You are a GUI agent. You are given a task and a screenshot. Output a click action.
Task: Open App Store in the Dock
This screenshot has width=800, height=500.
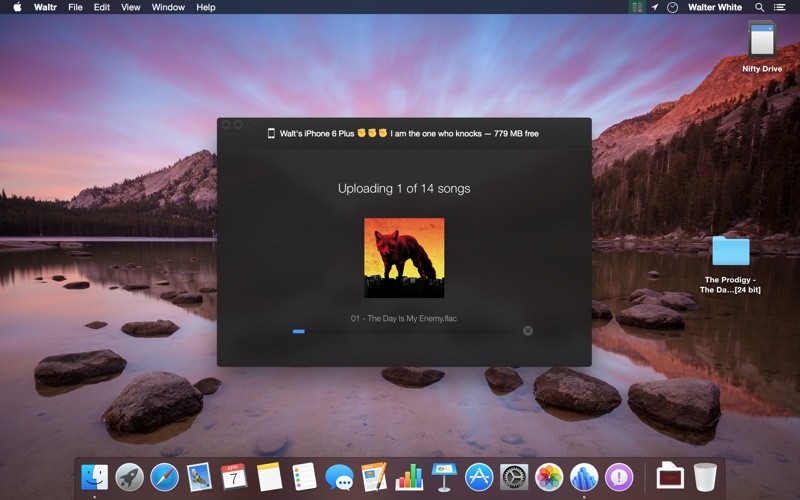[479, 478]
